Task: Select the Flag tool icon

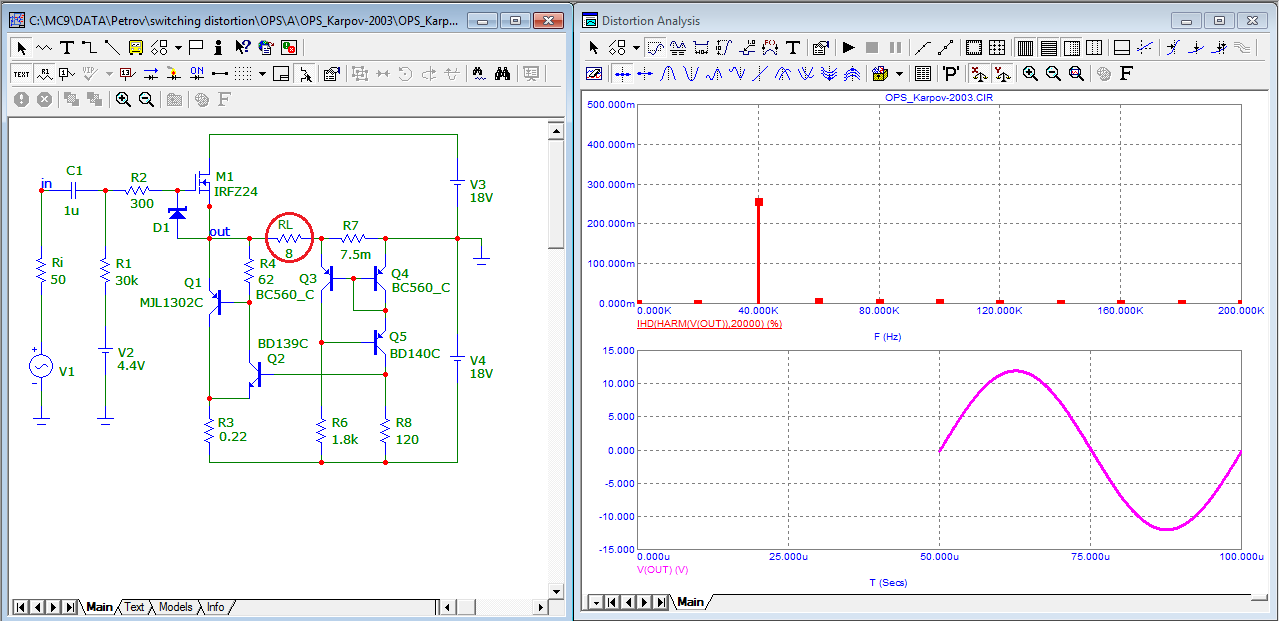Action: click(x=196, y=47)
